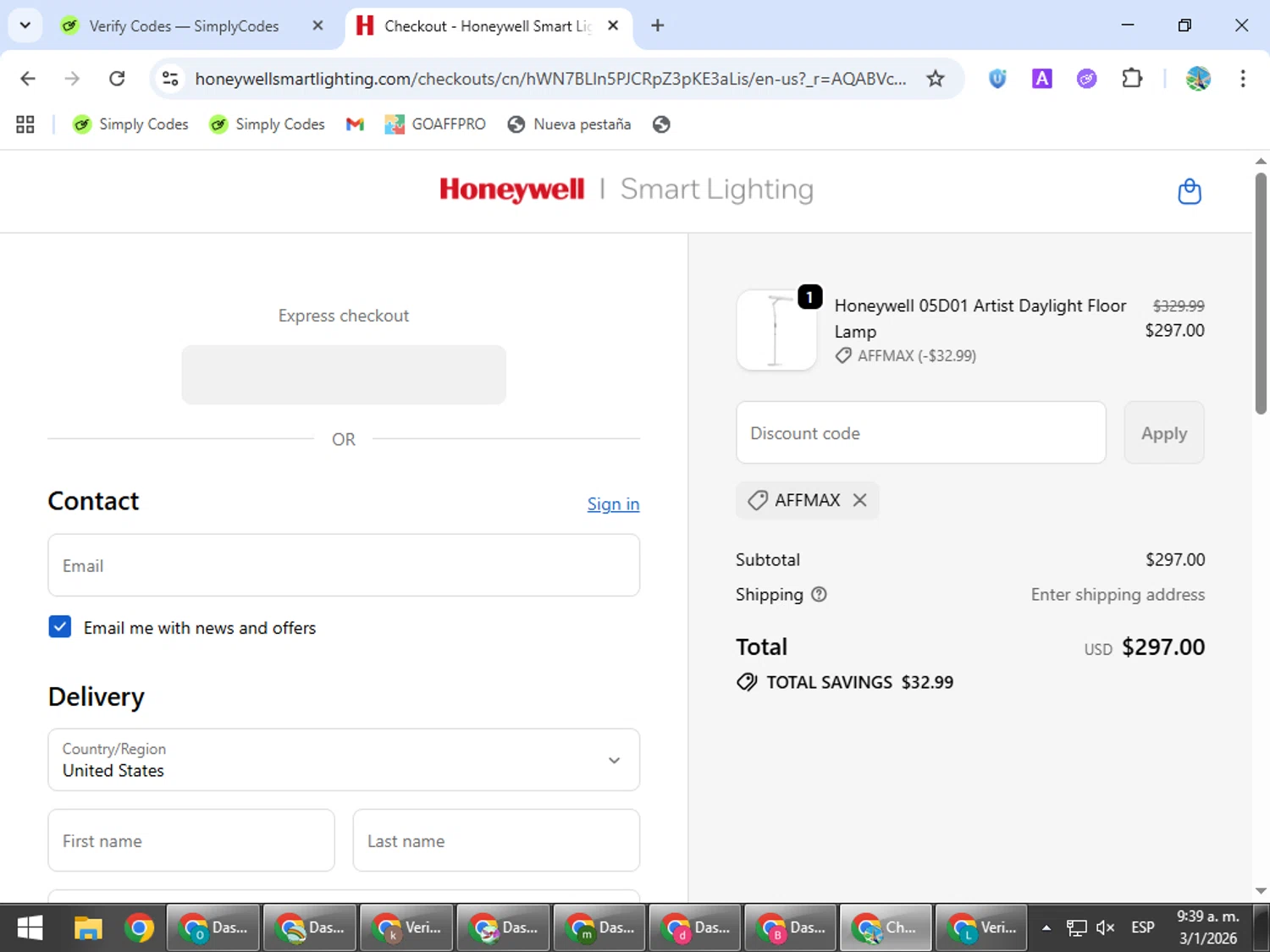Image resolution: width=1270 pixels, height=952 pixels.
Task: Open the floor lamp product thumbnail
Action: (776, 330)
